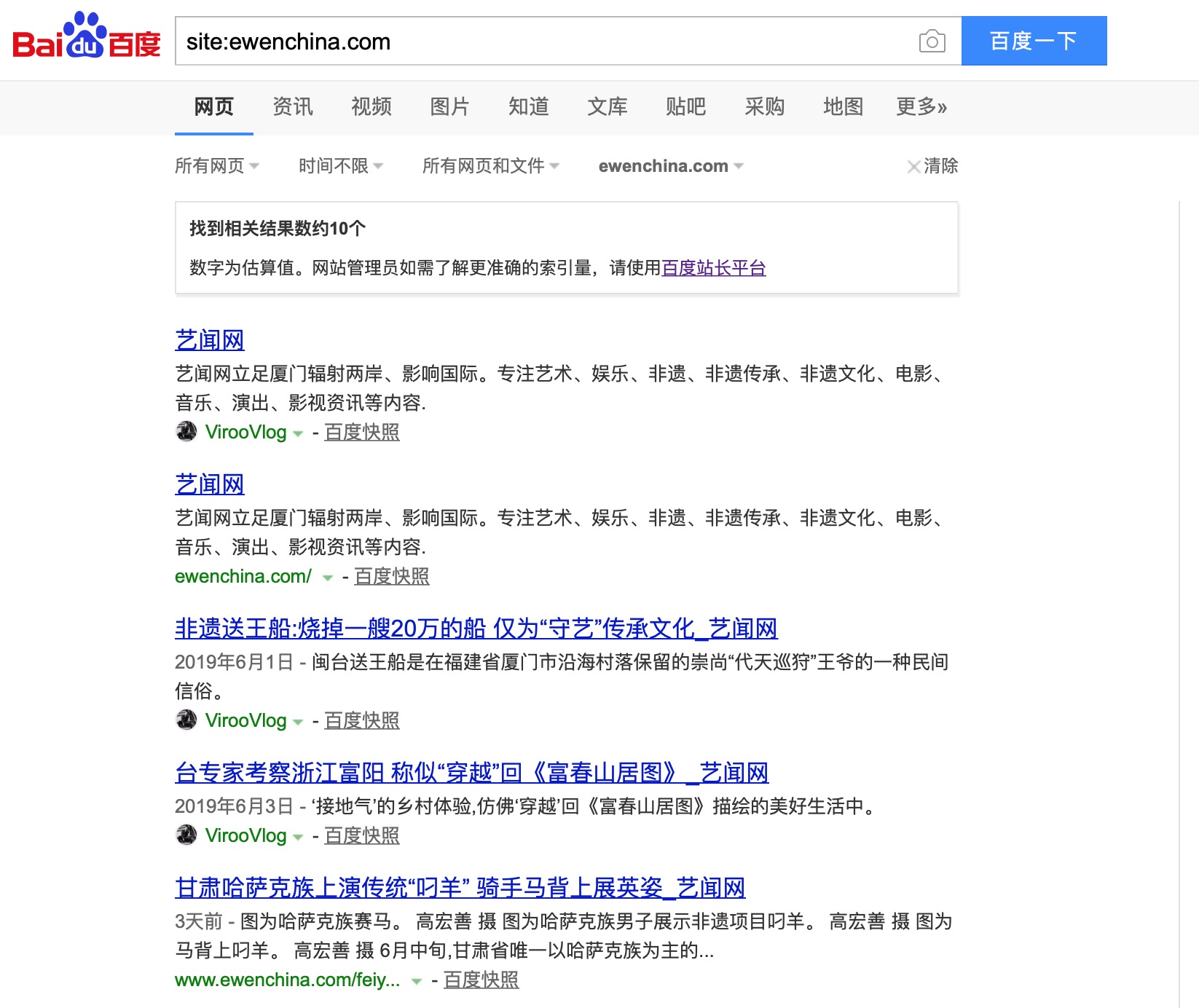Open the 所有网页和文件 file type dropdown
Screen dimensions: 1199x1008
(x=491, y=166)
